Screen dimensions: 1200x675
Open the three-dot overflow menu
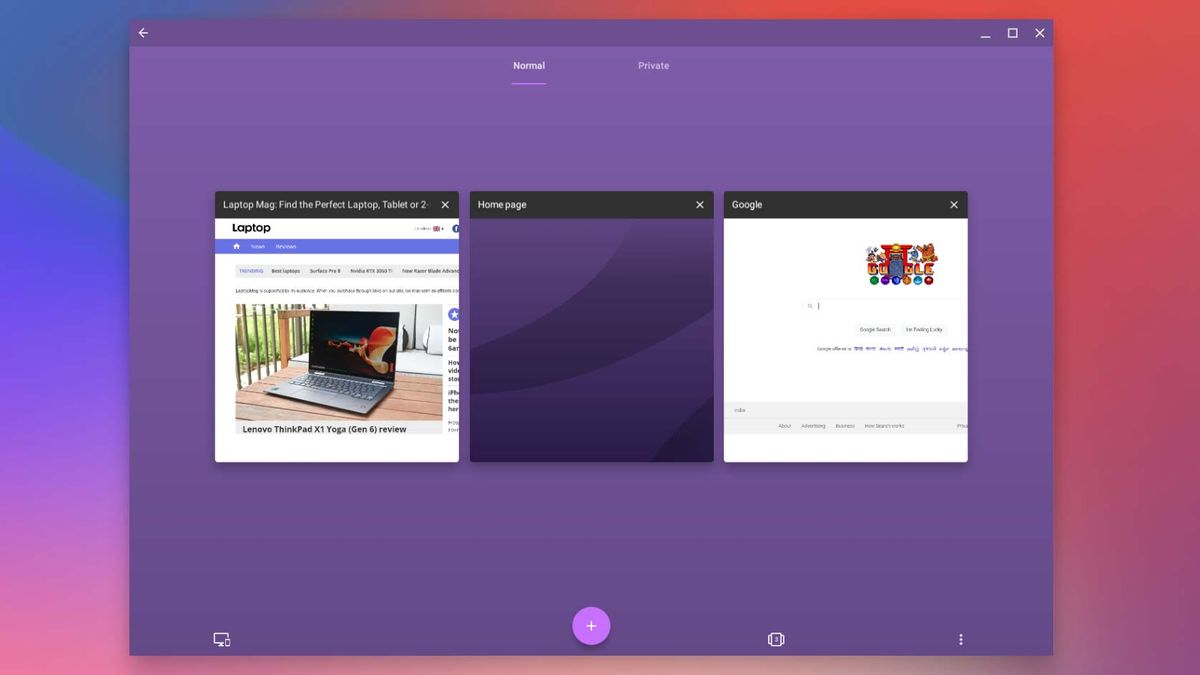[961, 639]
